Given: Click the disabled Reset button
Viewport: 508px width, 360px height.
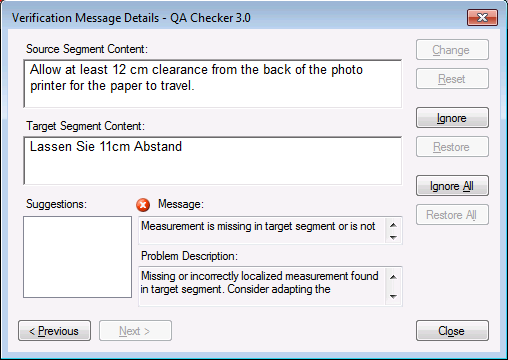Looking at the screenshot, I should (x=452, y=79).
